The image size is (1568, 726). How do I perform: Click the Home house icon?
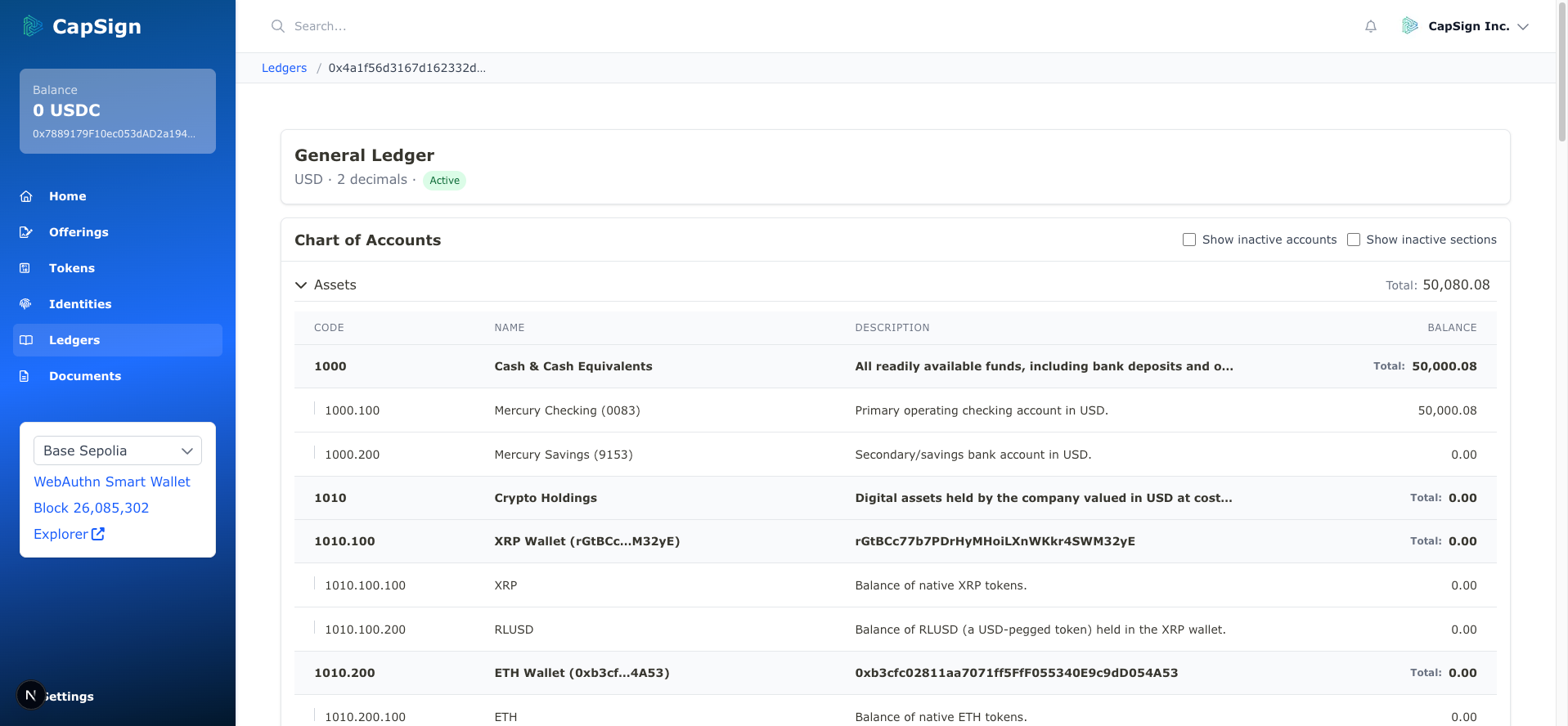(x=26, y=196)
